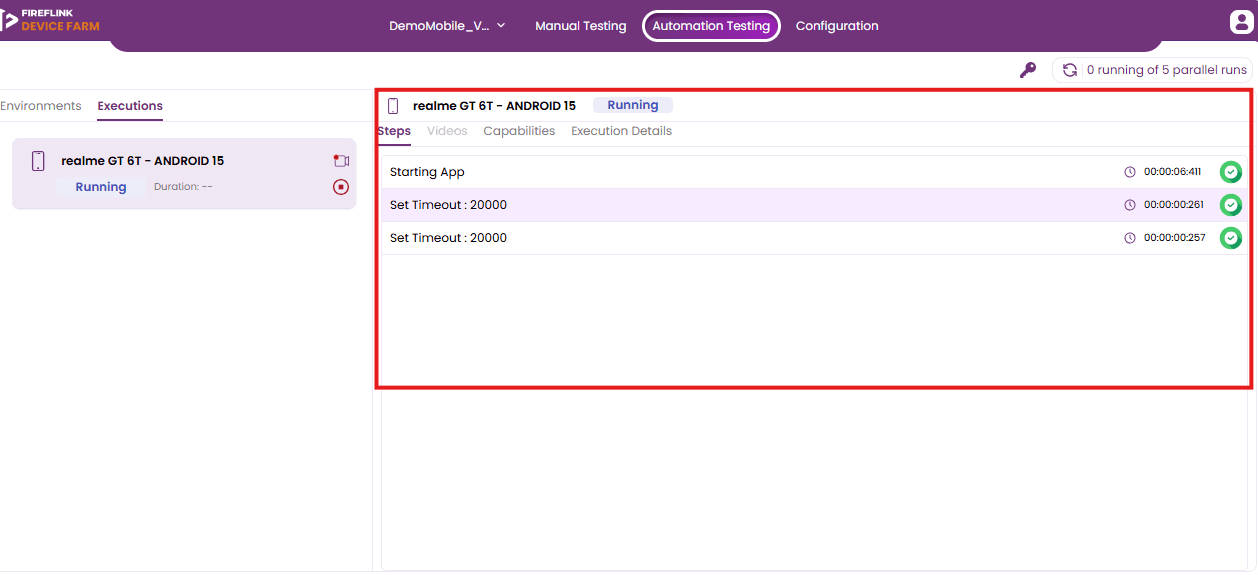Select the Starting App step row
The width and height of the screenshot is (1258, 575).
[x=813, y=172]
